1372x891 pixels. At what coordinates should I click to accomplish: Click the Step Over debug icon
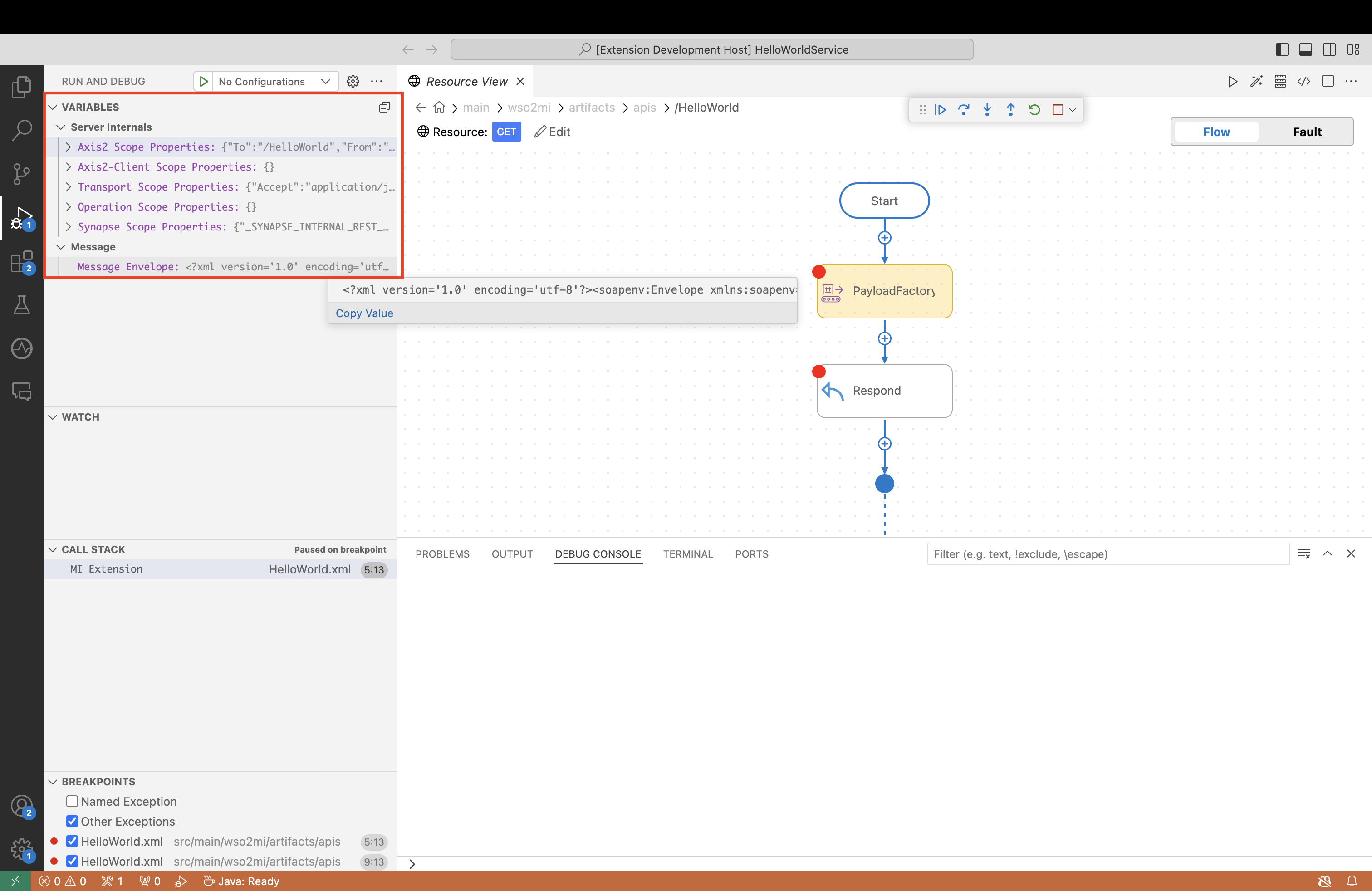click(x=963, y=109)
